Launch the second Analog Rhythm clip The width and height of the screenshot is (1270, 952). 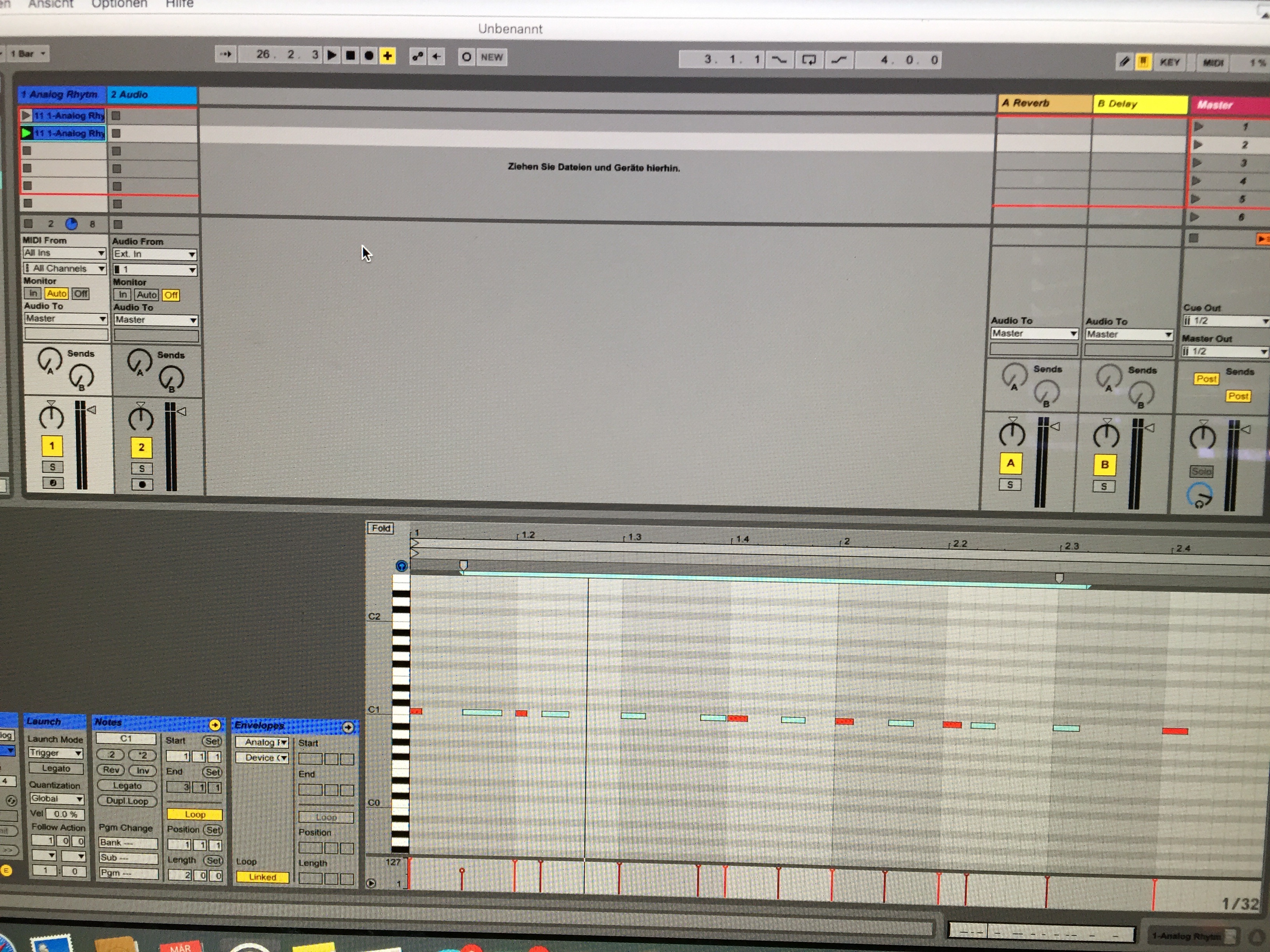tap(26, 133)
